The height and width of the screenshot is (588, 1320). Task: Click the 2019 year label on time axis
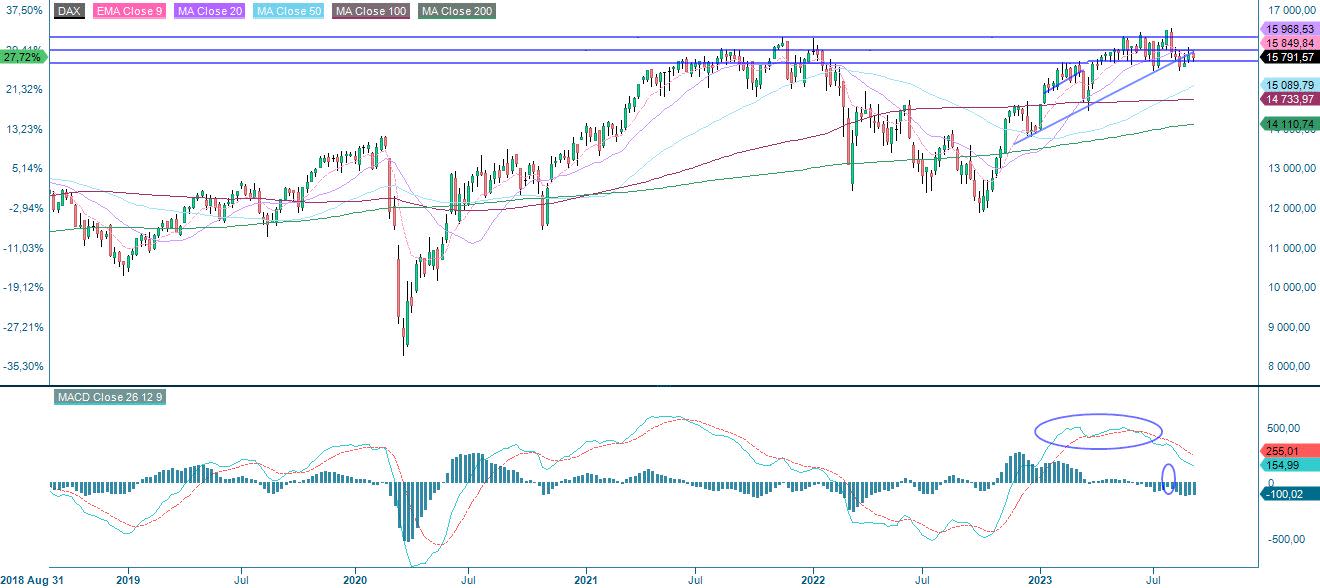coord(128,579)
